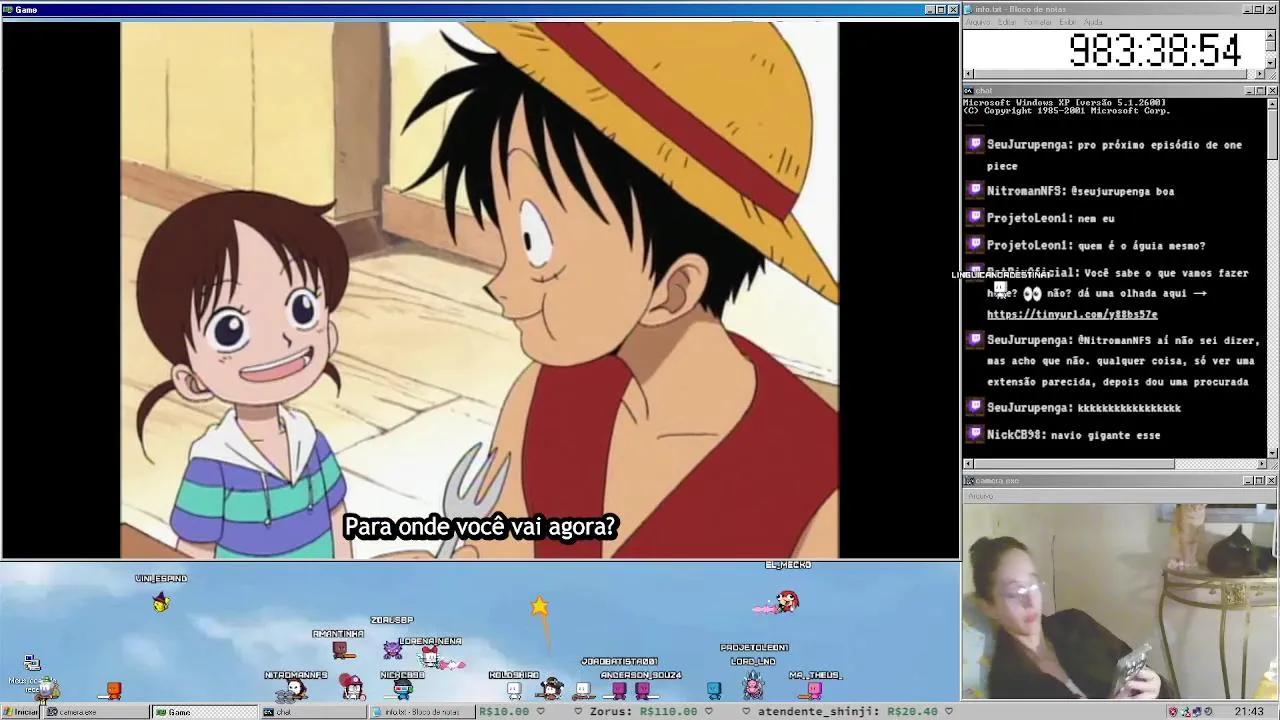The width and height of the screenshot is (1280, 720).
Task: Click the Notepad vertical scrollbar down arrow
Action: pyautogui.click(x=1271, y=63)
